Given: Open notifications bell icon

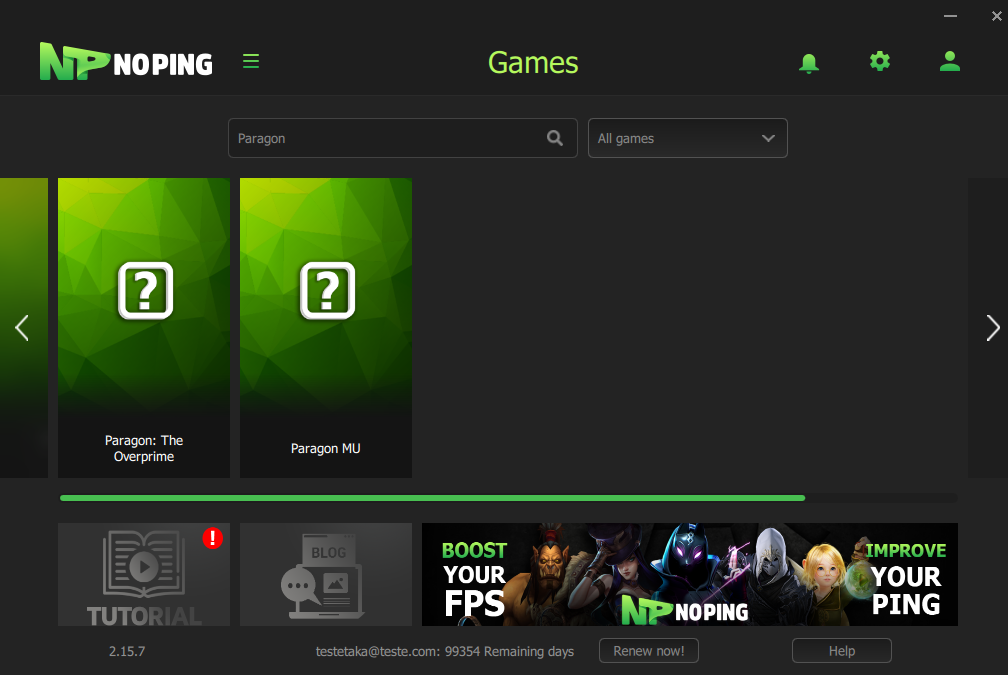Looking at the screenshot, I should (x=809, y=63).
